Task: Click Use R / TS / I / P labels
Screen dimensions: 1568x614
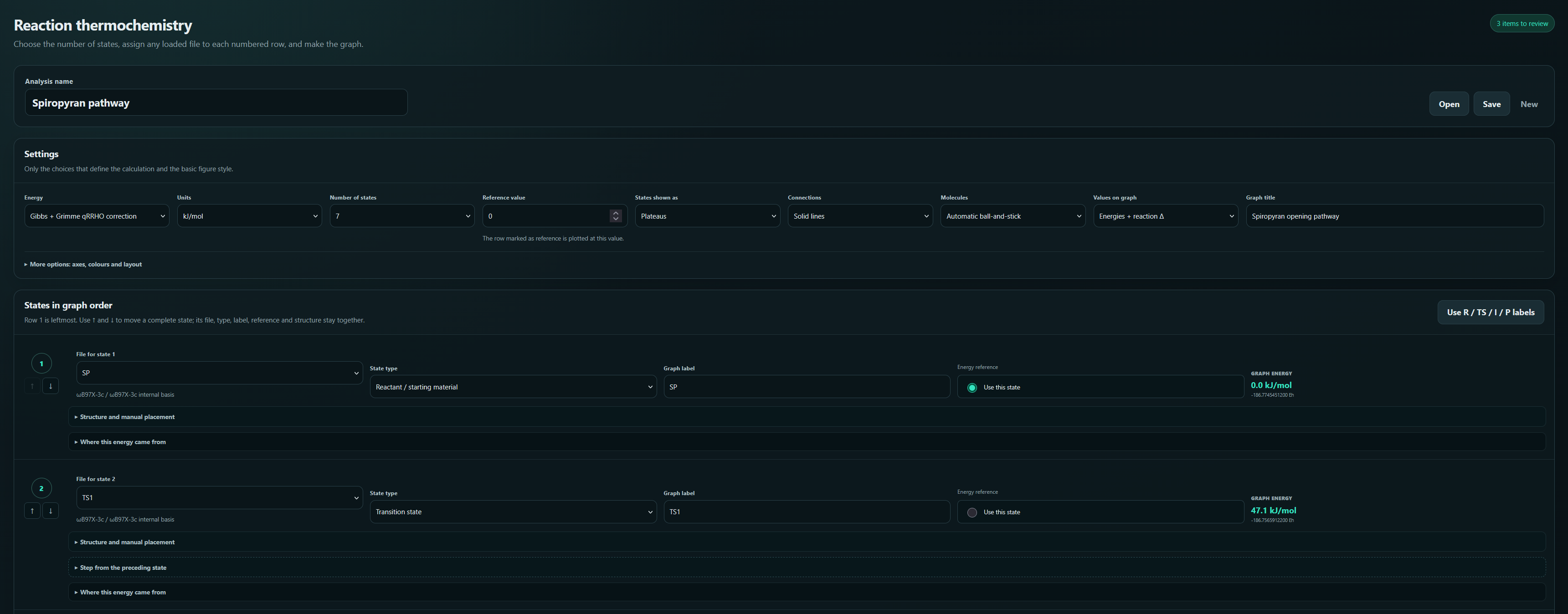Action: (1491, 312)
